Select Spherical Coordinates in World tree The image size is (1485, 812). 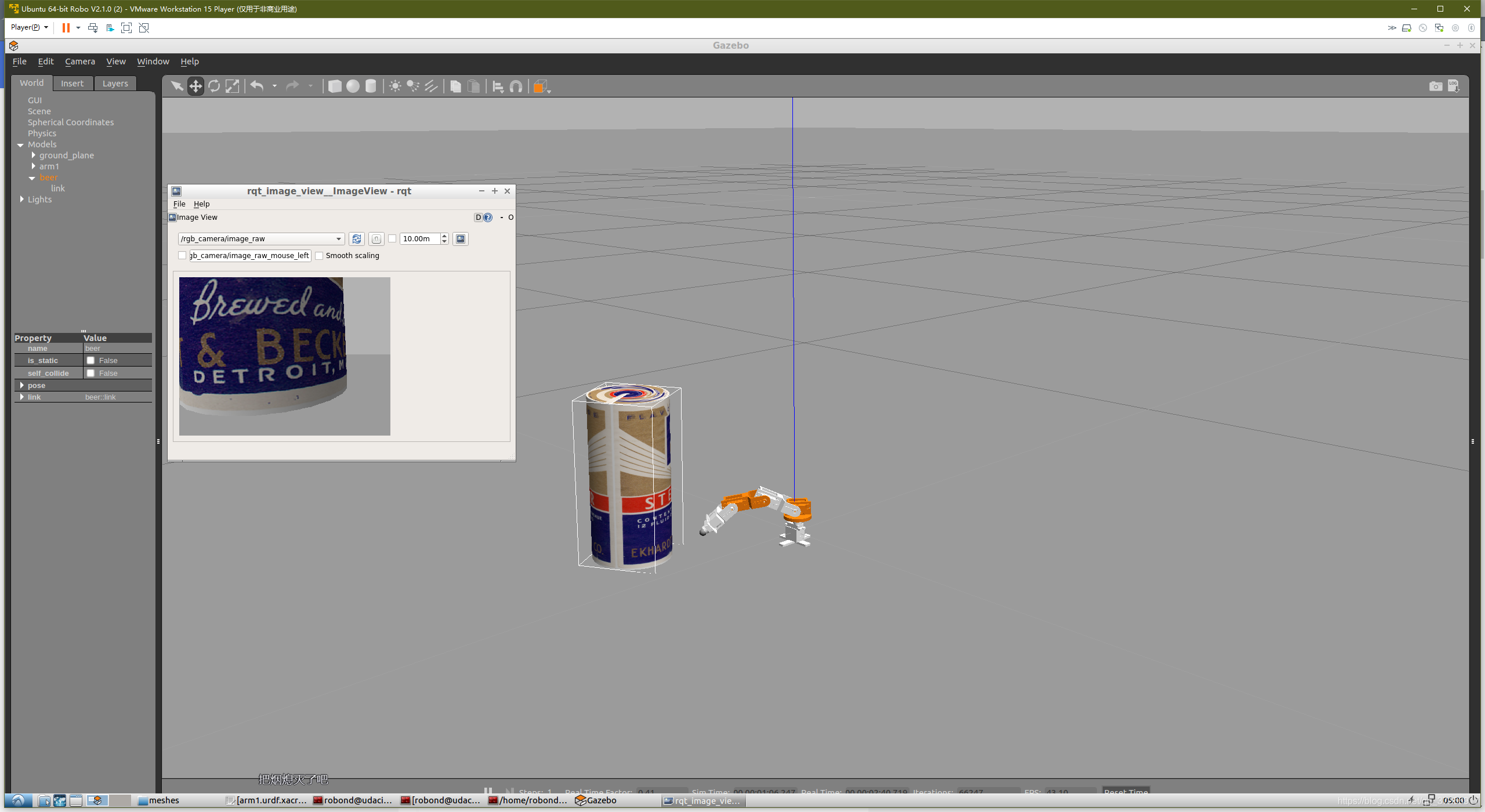point(71,122)
